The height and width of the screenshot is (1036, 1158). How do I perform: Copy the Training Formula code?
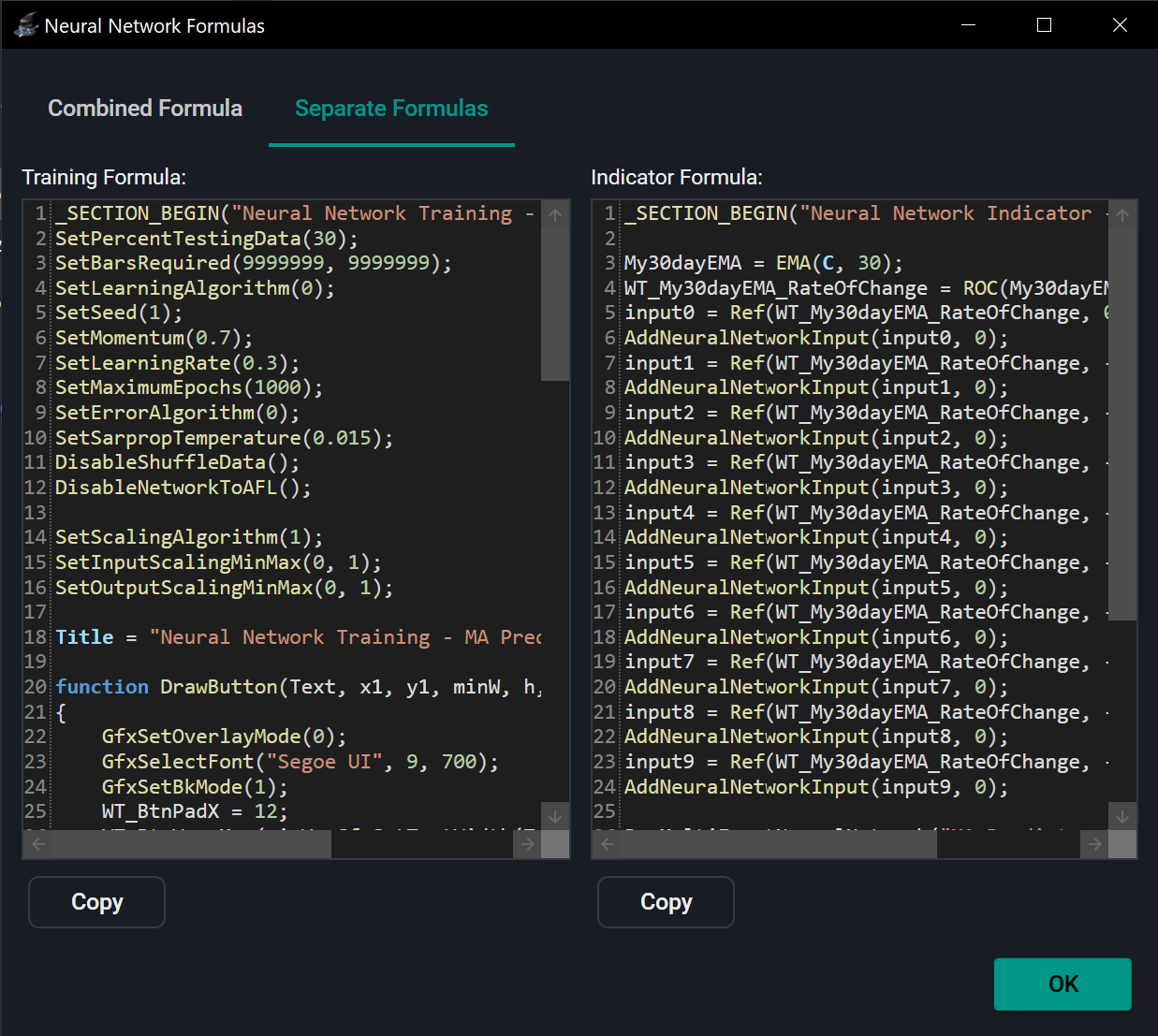click(96, 902)
